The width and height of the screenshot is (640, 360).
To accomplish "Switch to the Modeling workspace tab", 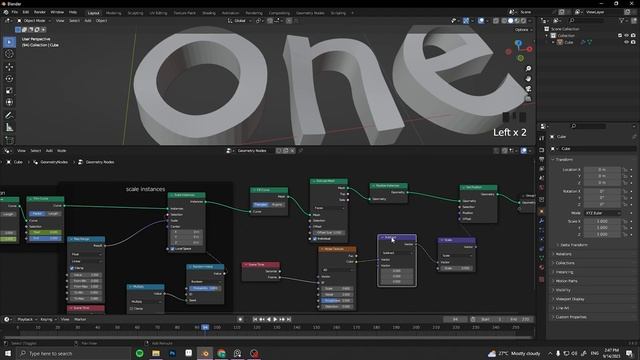I will [113, 13].
